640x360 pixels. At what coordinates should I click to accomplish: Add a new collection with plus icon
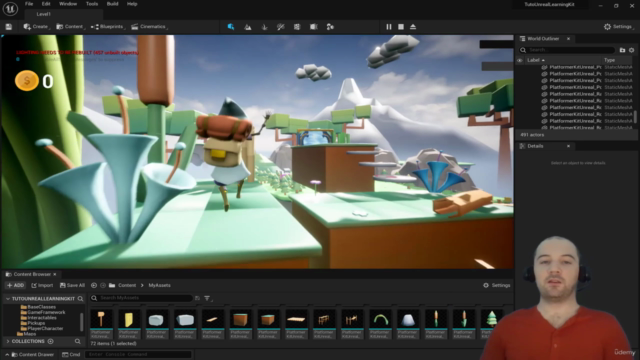(x=51, y=341)
